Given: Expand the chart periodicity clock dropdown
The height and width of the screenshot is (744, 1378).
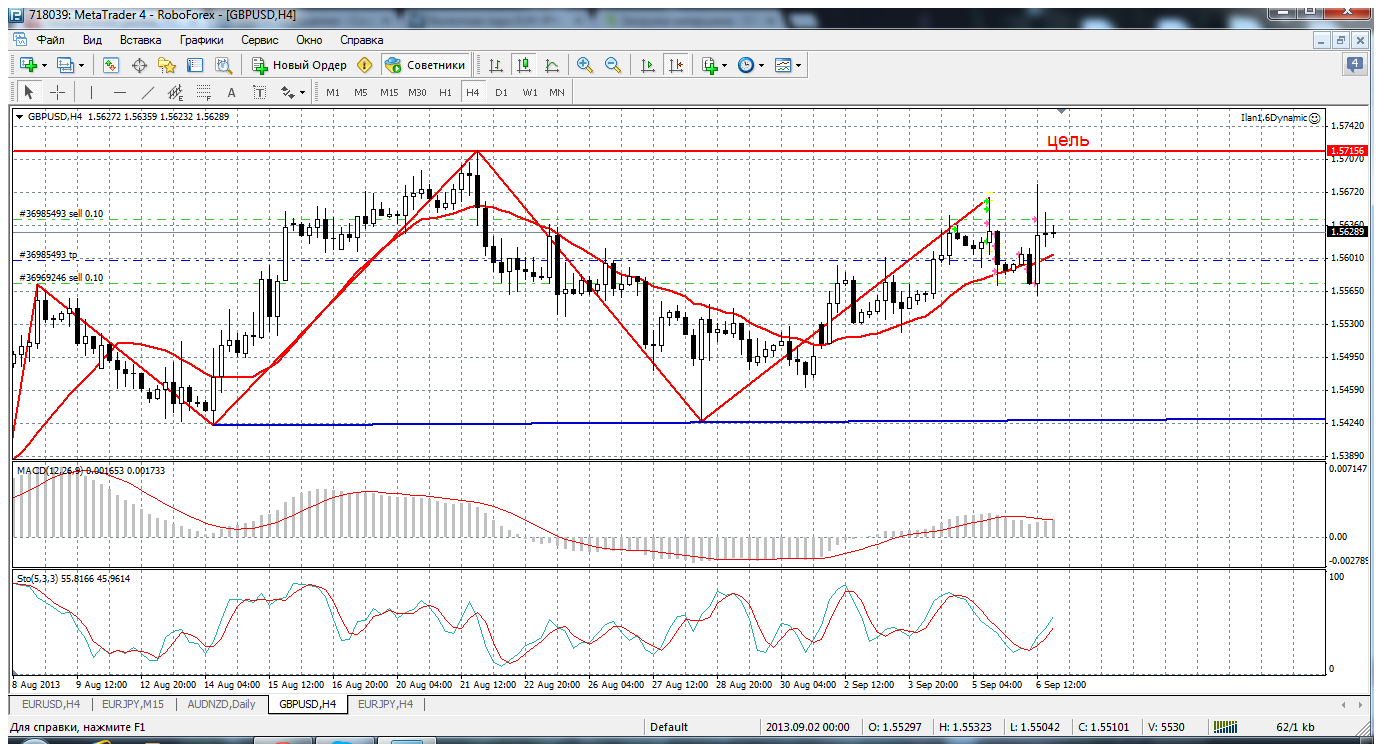Looking at the screenshot, I should (x=751, y=65).
